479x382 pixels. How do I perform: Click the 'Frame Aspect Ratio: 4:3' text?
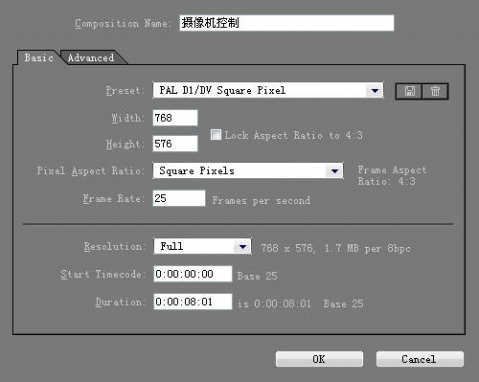392,176
